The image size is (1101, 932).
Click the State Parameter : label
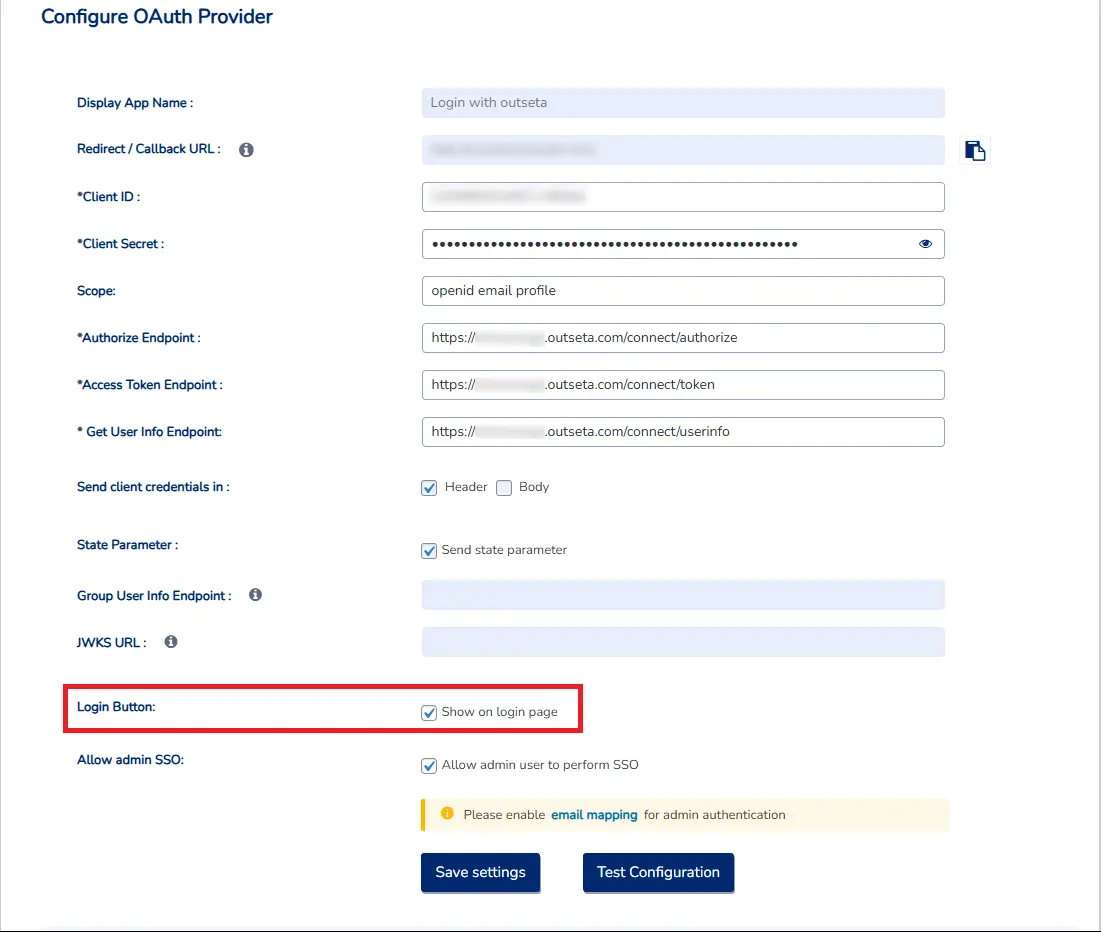[127, 544]
